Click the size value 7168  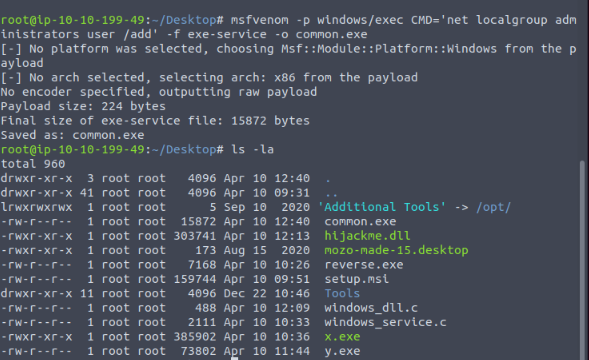pos(202,265)
